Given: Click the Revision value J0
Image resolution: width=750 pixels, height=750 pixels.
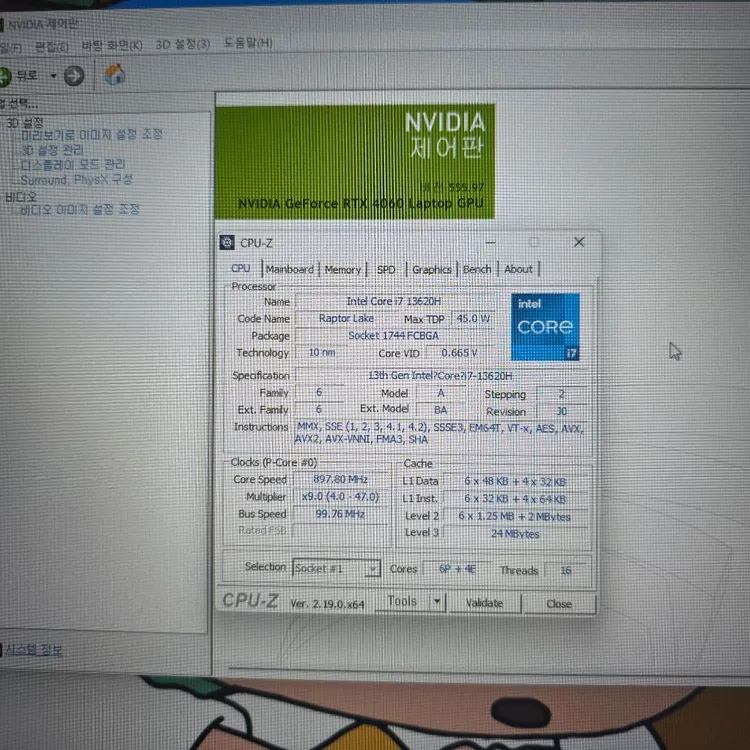Looking at the screenshot, I should (562, 411).
